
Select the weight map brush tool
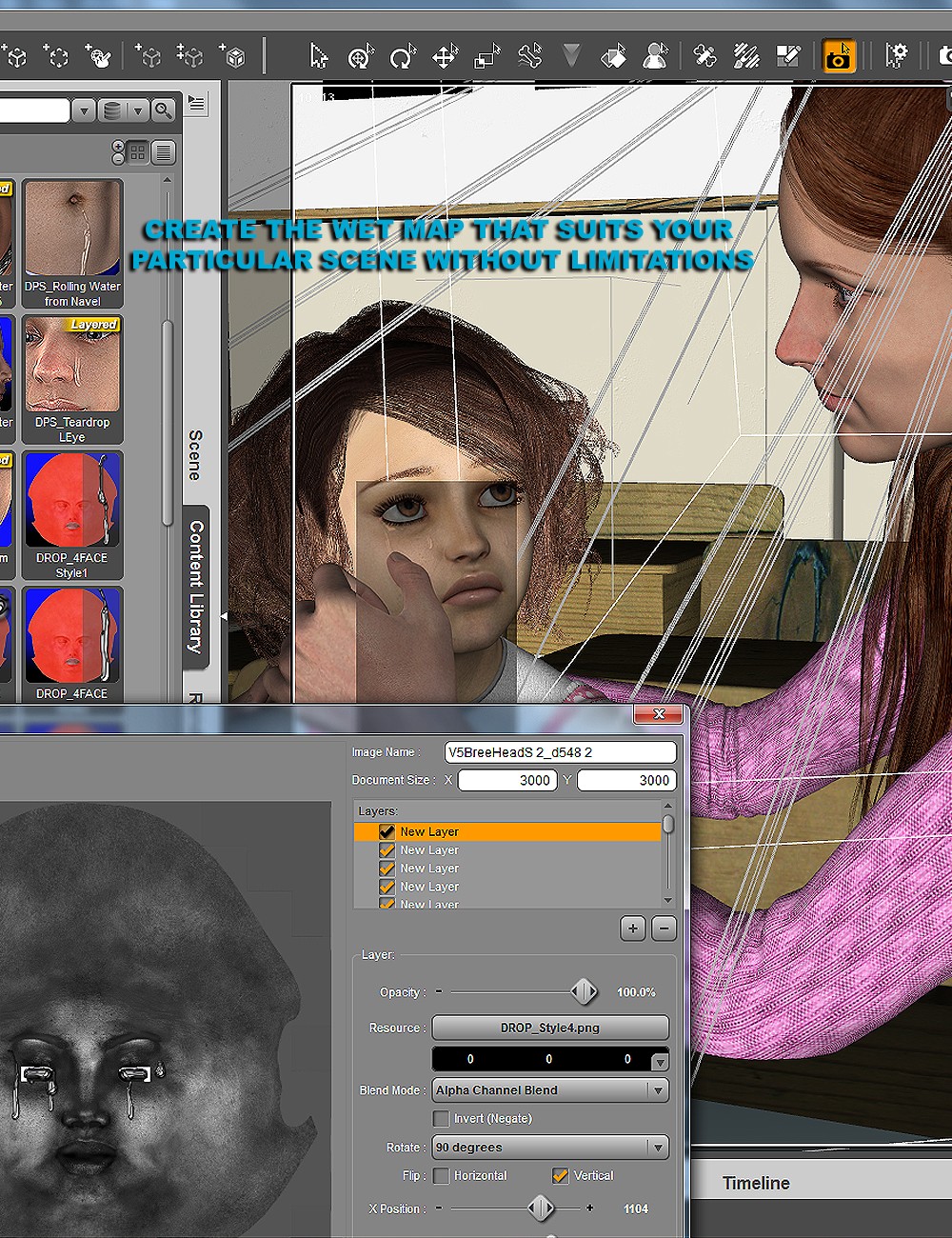(x=746, y=57)
